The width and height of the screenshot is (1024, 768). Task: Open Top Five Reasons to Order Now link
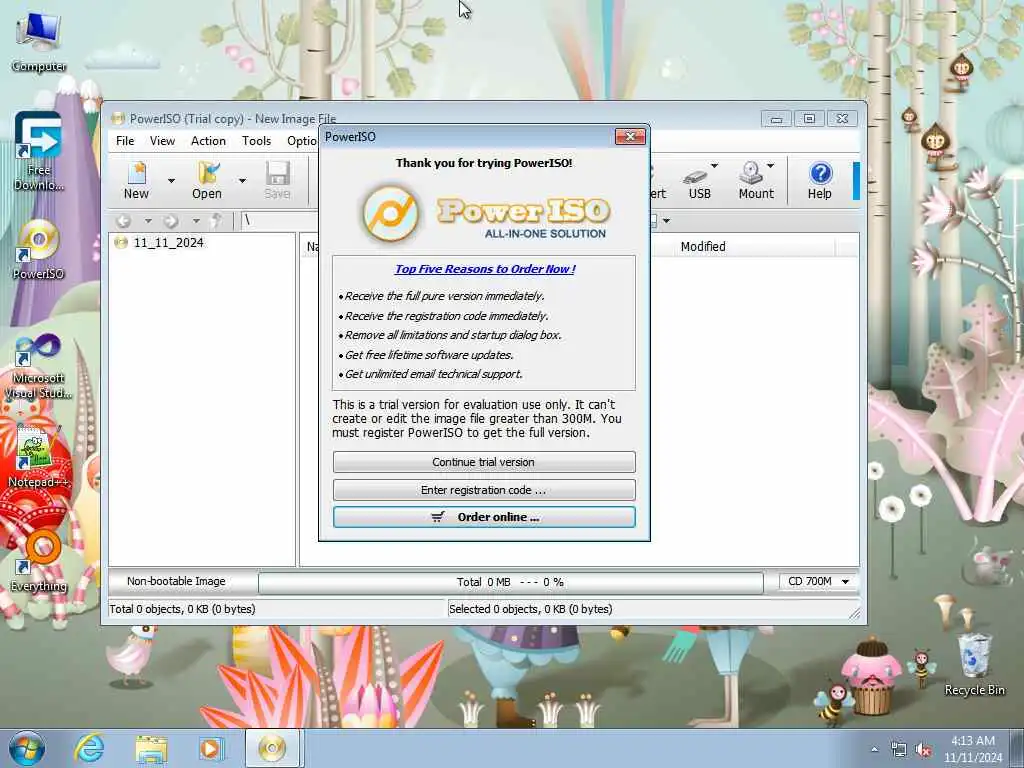click(485, 269)
